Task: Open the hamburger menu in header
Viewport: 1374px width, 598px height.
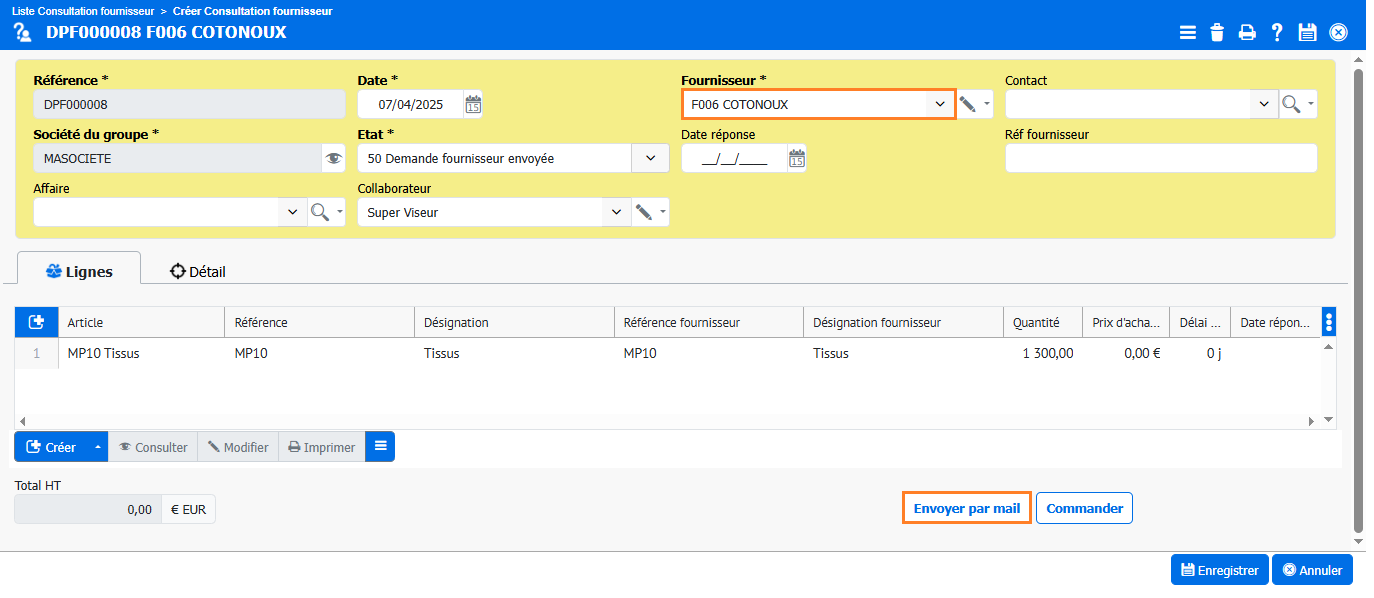Action: 1187,32
